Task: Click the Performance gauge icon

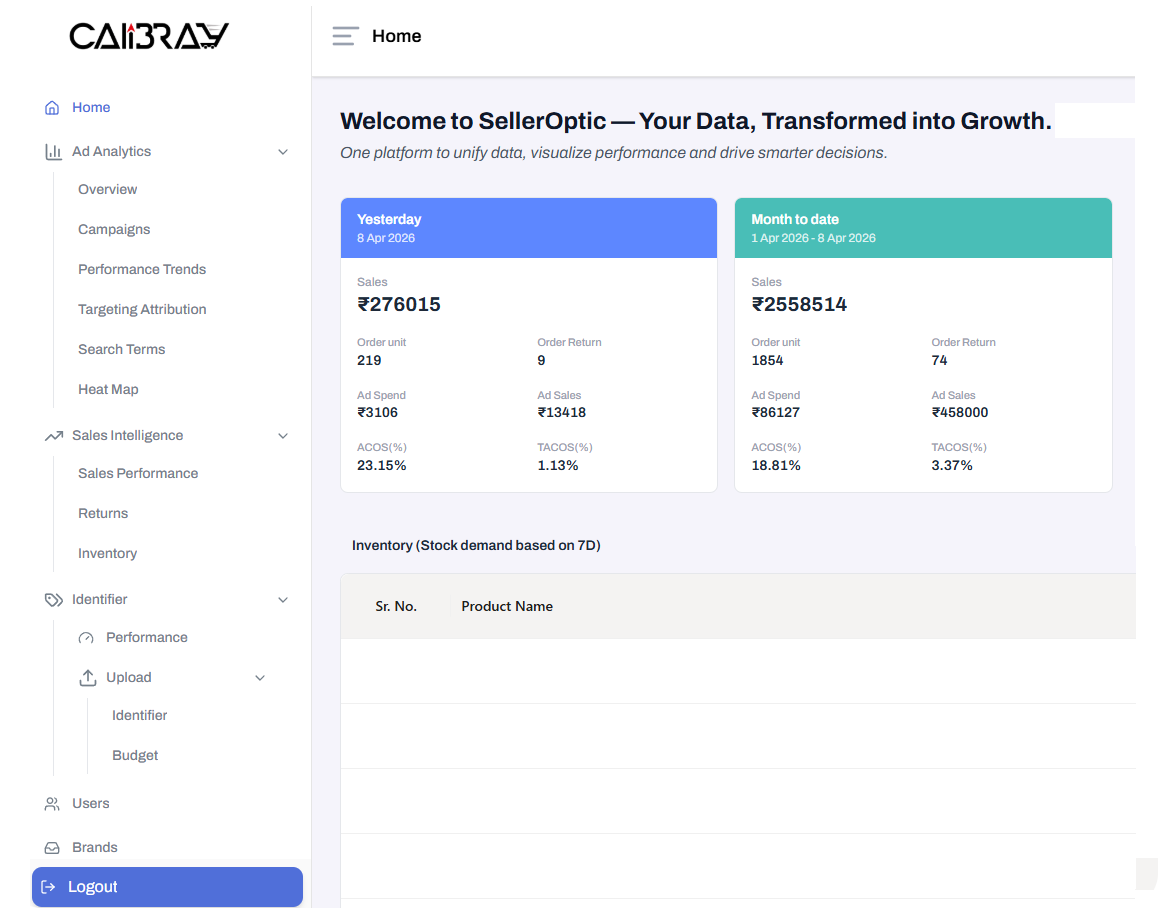Action: pyautogui.click(x=87, y=638)
